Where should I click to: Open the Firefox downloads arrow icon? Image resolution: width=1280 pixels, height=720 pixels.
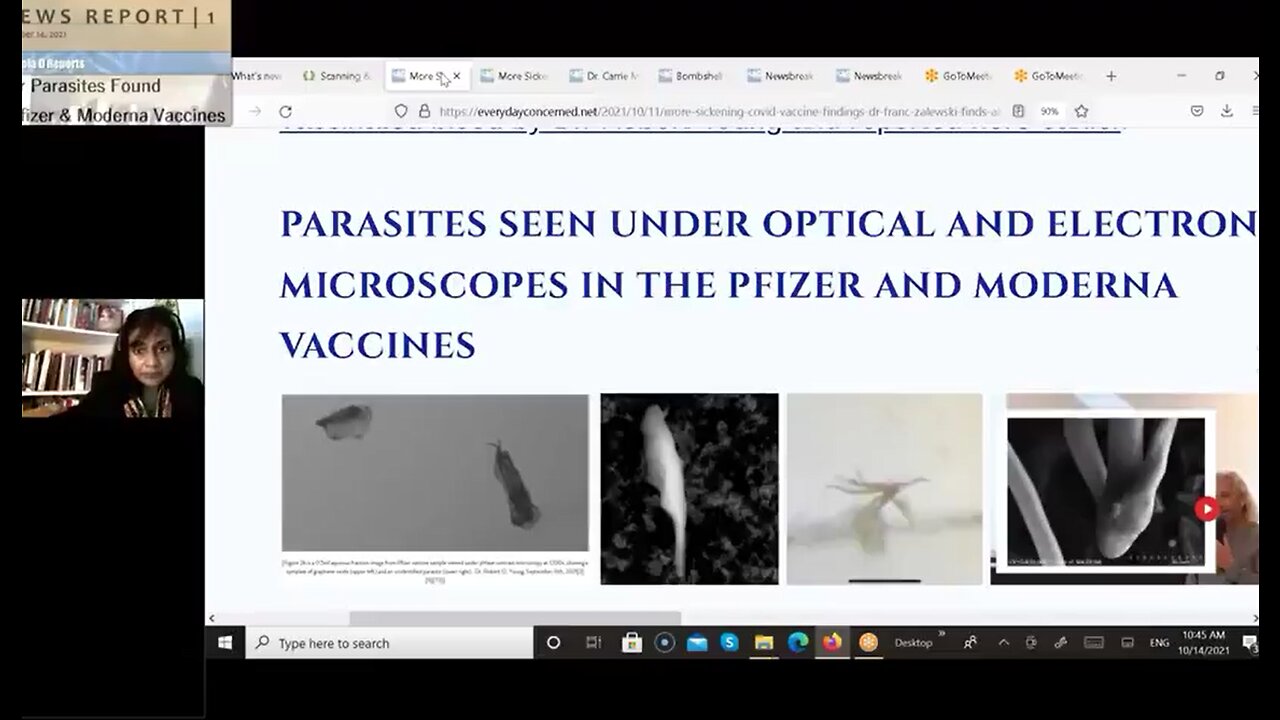click(x=1227, y=111)
